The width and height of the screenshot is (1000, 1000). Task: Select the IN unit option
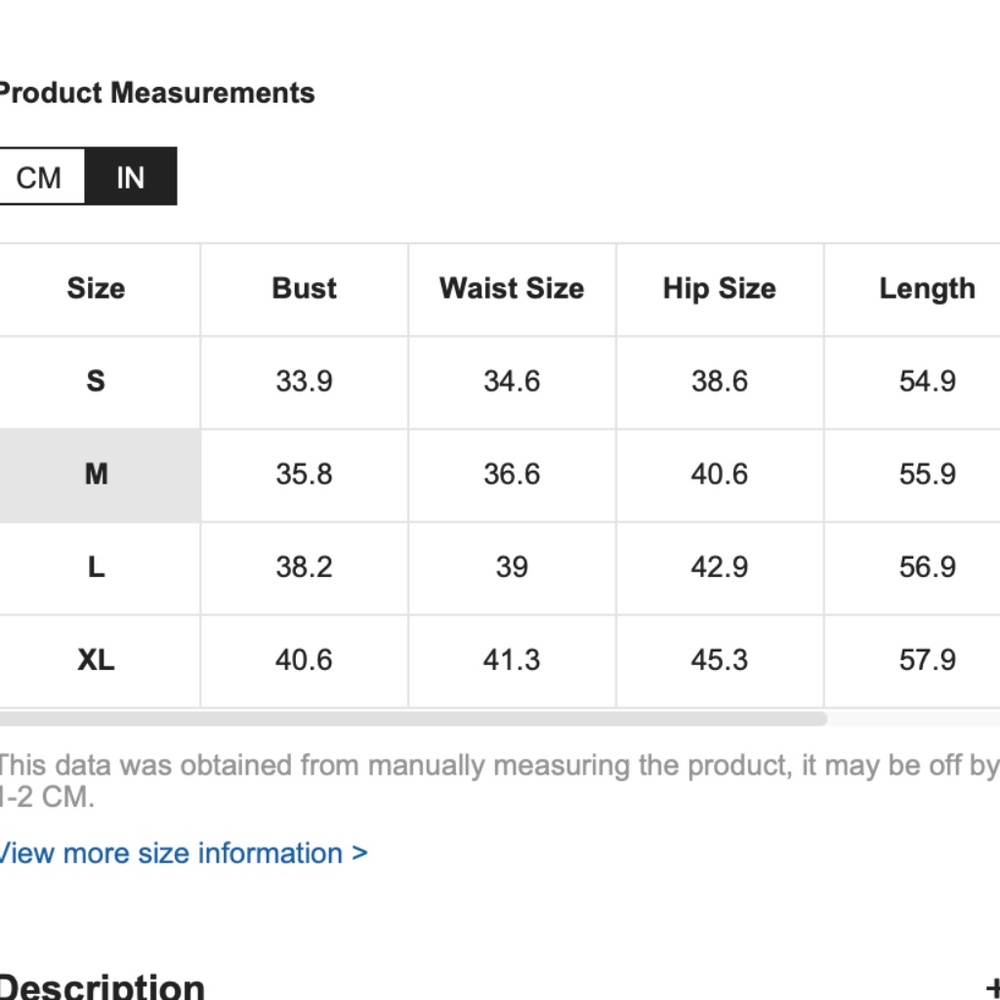click(131, 177)
